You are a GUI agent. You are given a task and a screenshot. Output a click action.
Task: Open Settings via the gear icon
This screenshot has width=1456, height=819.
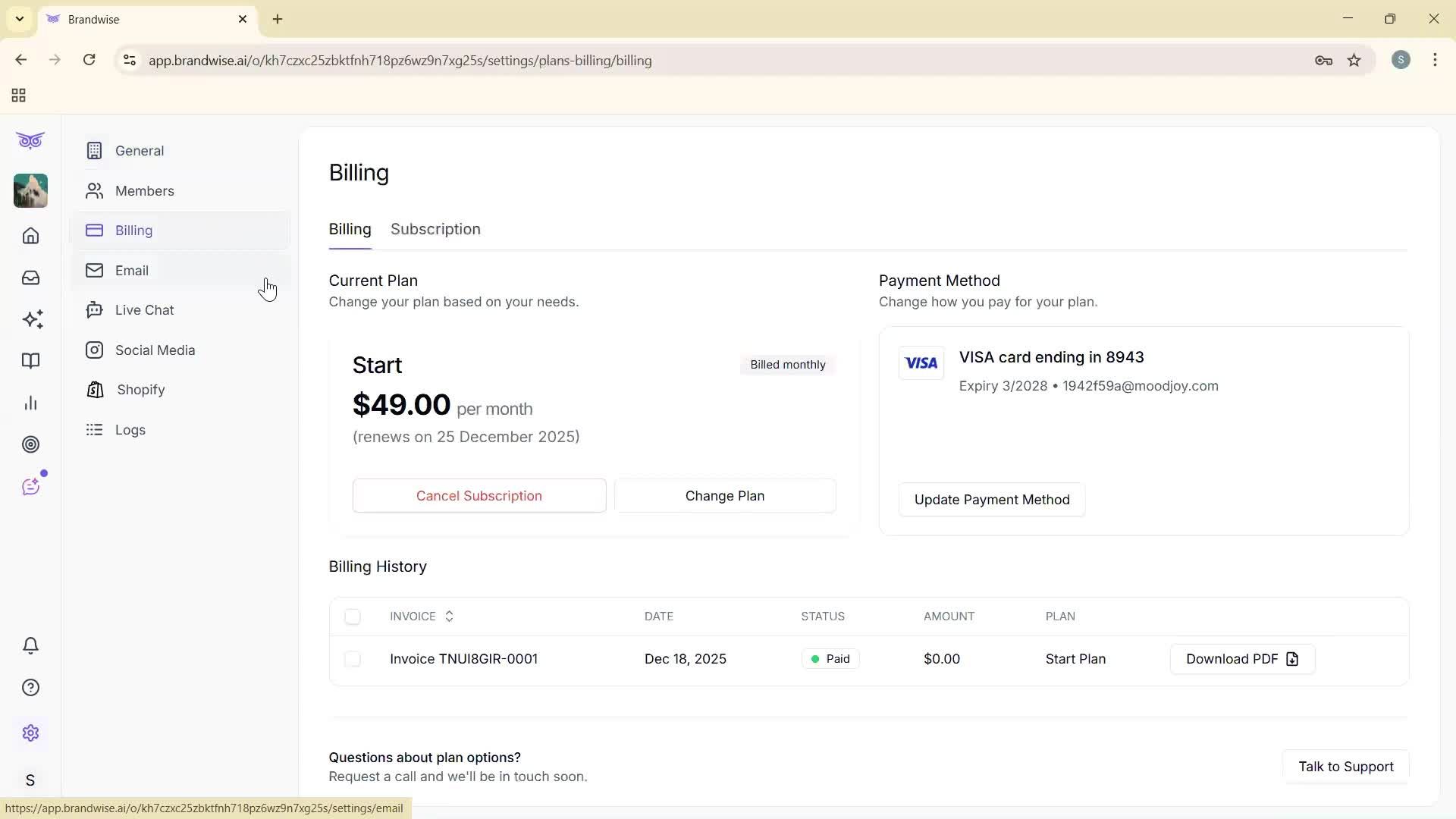(x=30, y=733)
